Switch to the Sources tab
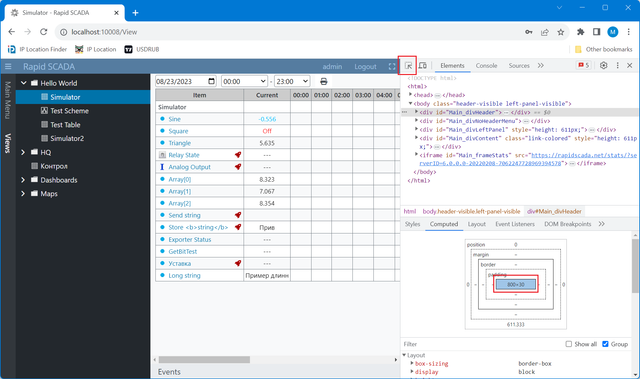 coord(519,66)
